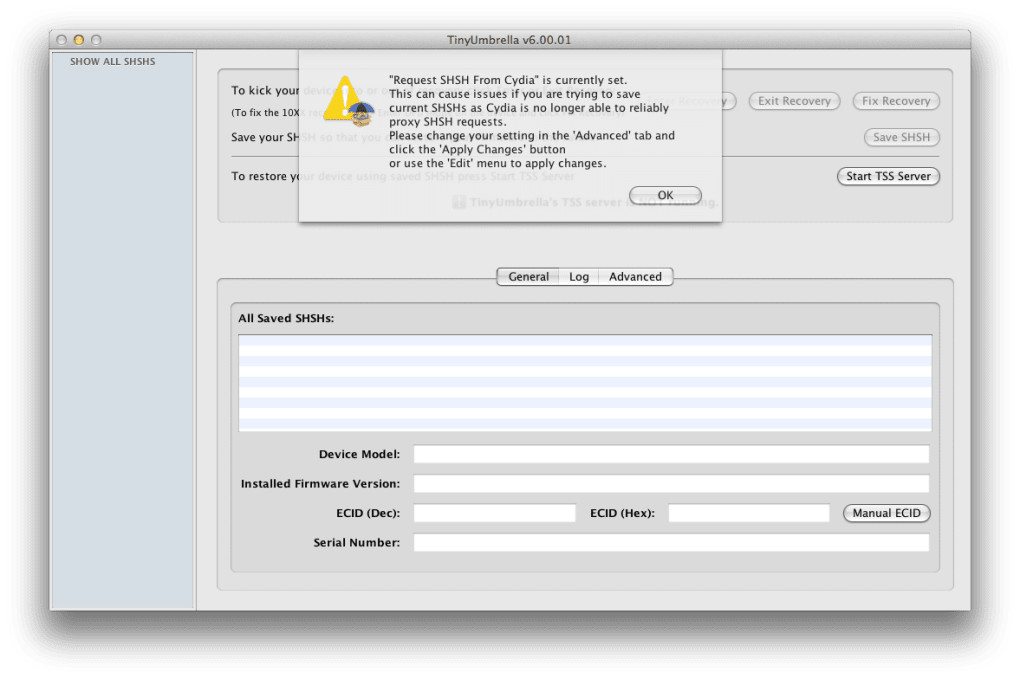The height and width of the screenshot is (679, 1020).
Task: Click the warning umbrella icon in dialog
Action: coord(349,101)
